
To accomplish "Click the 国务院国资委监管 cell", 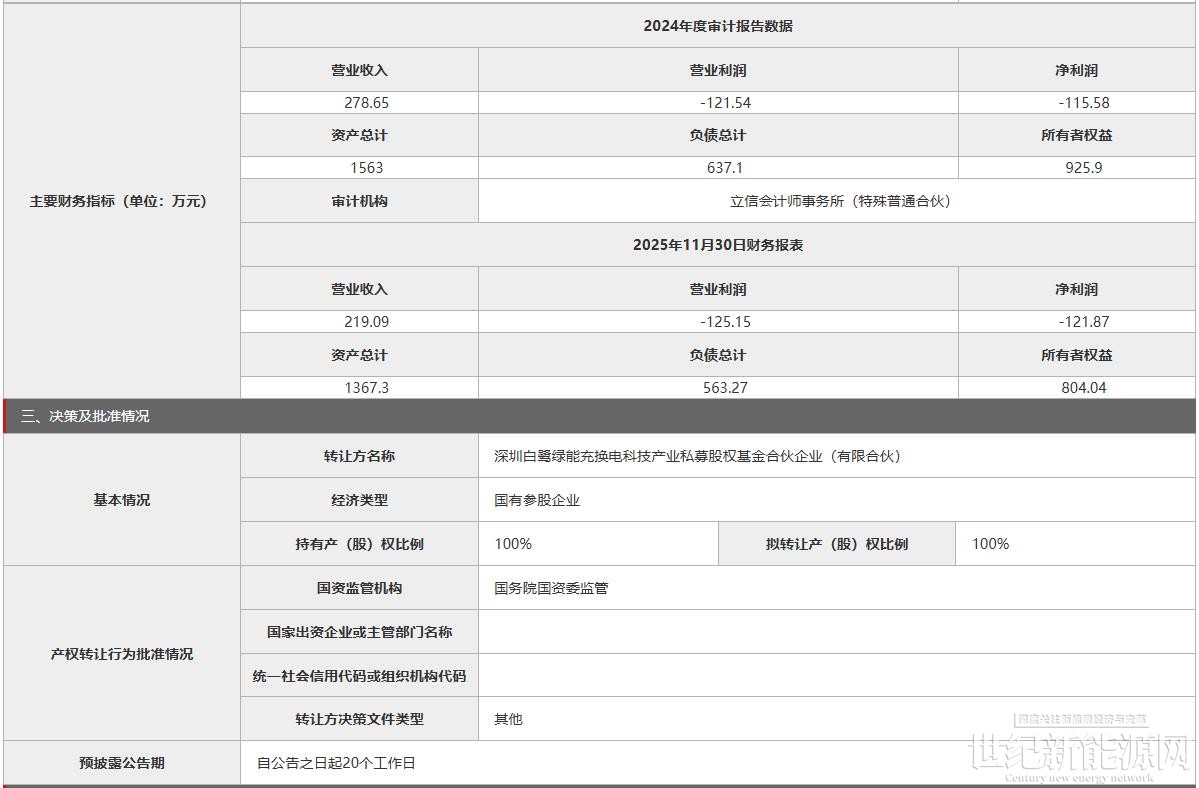I will 551,588.
